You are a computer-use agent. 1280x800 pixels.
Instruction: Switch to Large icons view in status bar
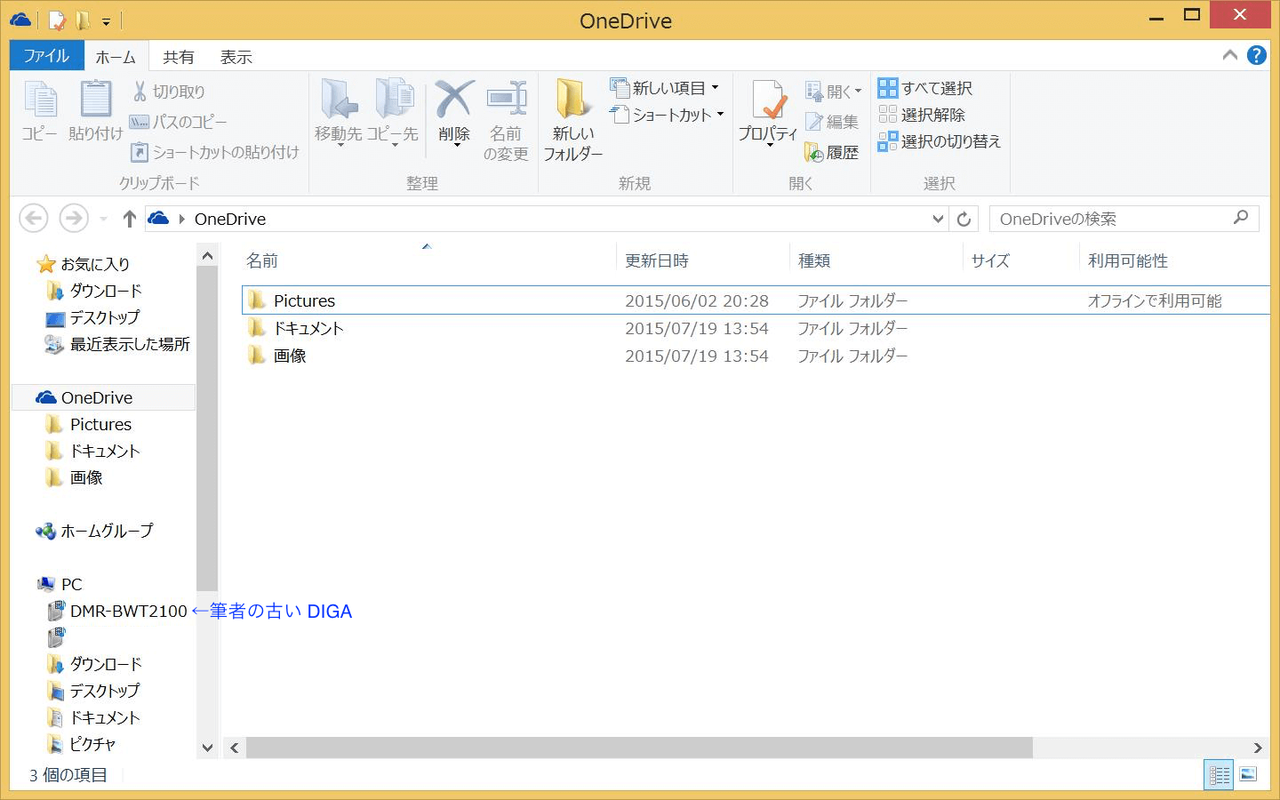1247,774
